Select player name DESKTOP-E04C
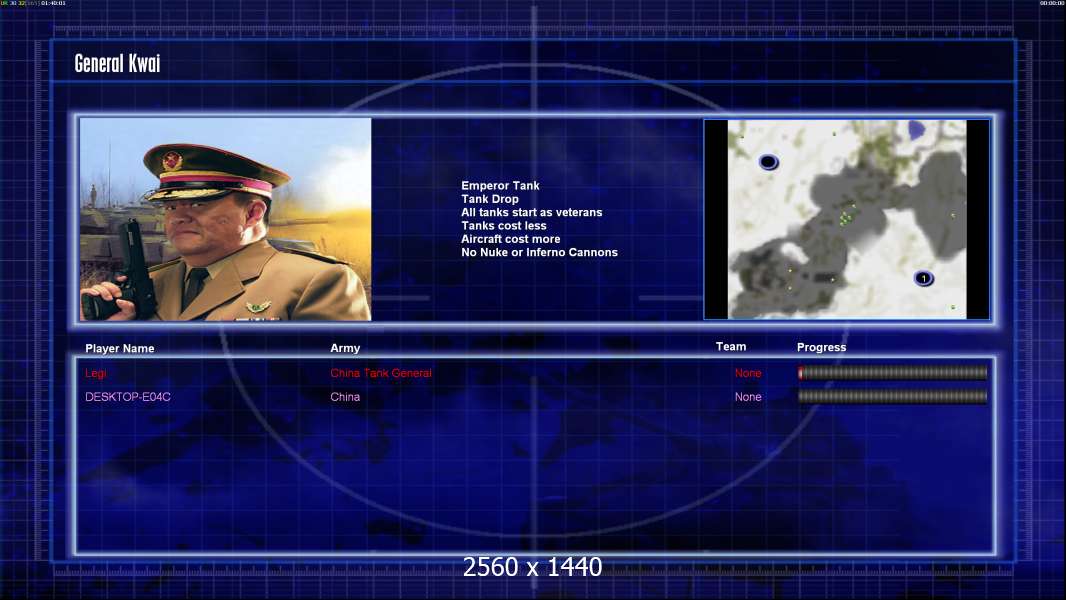The image size is (1066, 600). click(128, 397)
